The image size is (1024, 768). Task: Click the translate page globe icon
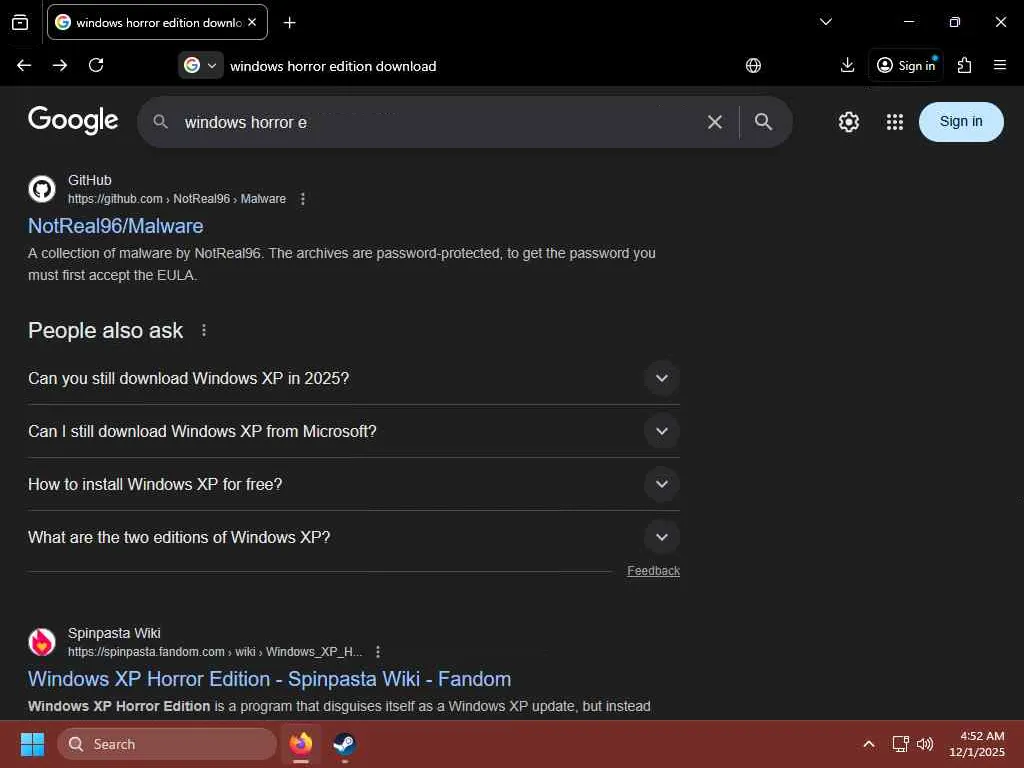[753, 65]
